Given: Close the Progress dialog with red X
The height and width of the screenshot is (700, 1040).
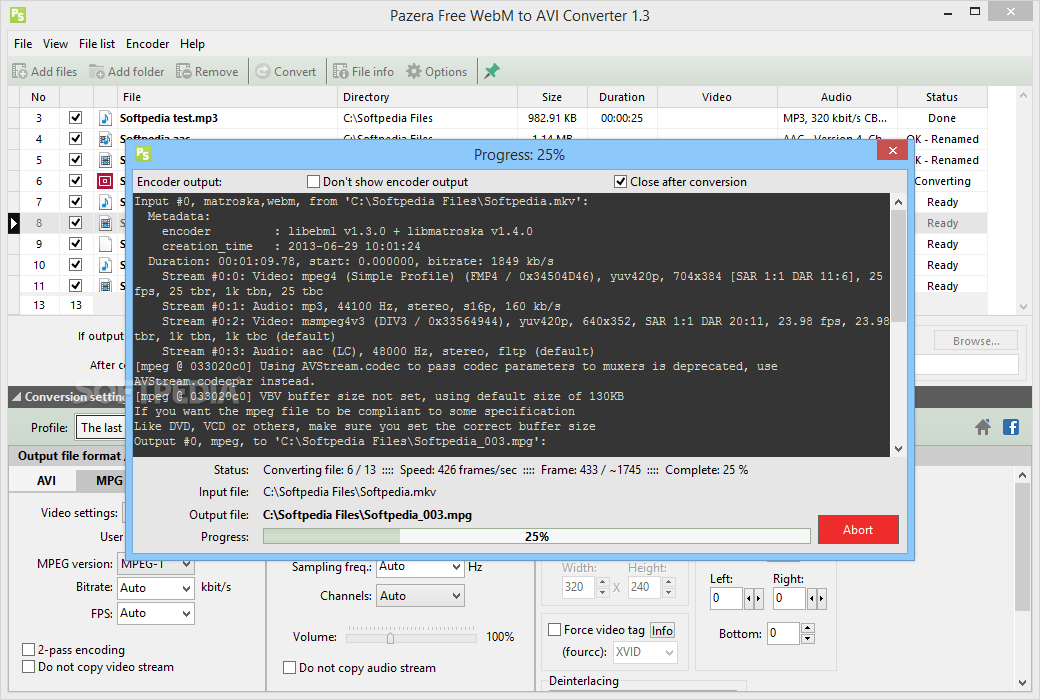Looking at the screenshot, I should point(892,151).
